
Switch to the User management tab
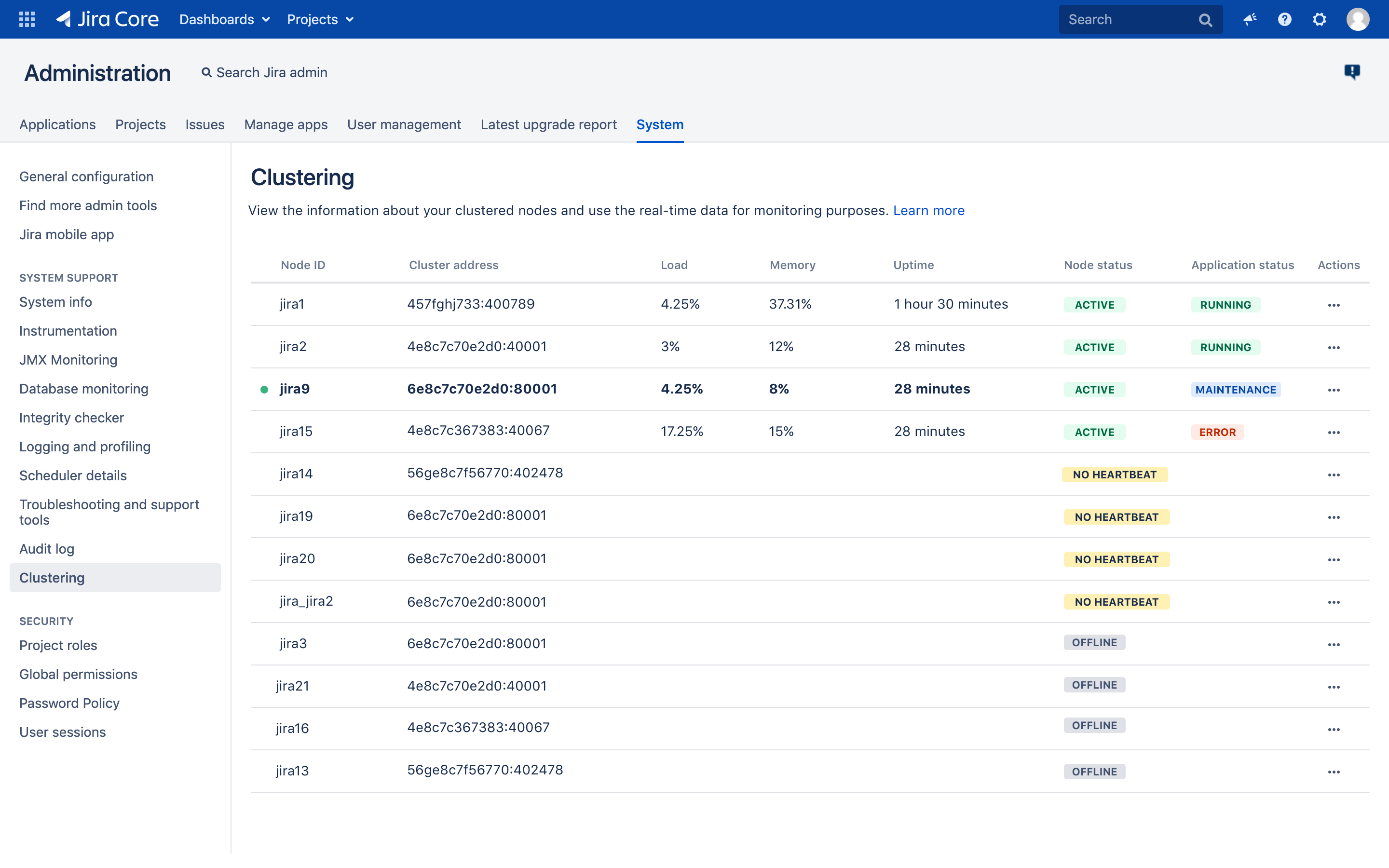(x=404, y=124)
